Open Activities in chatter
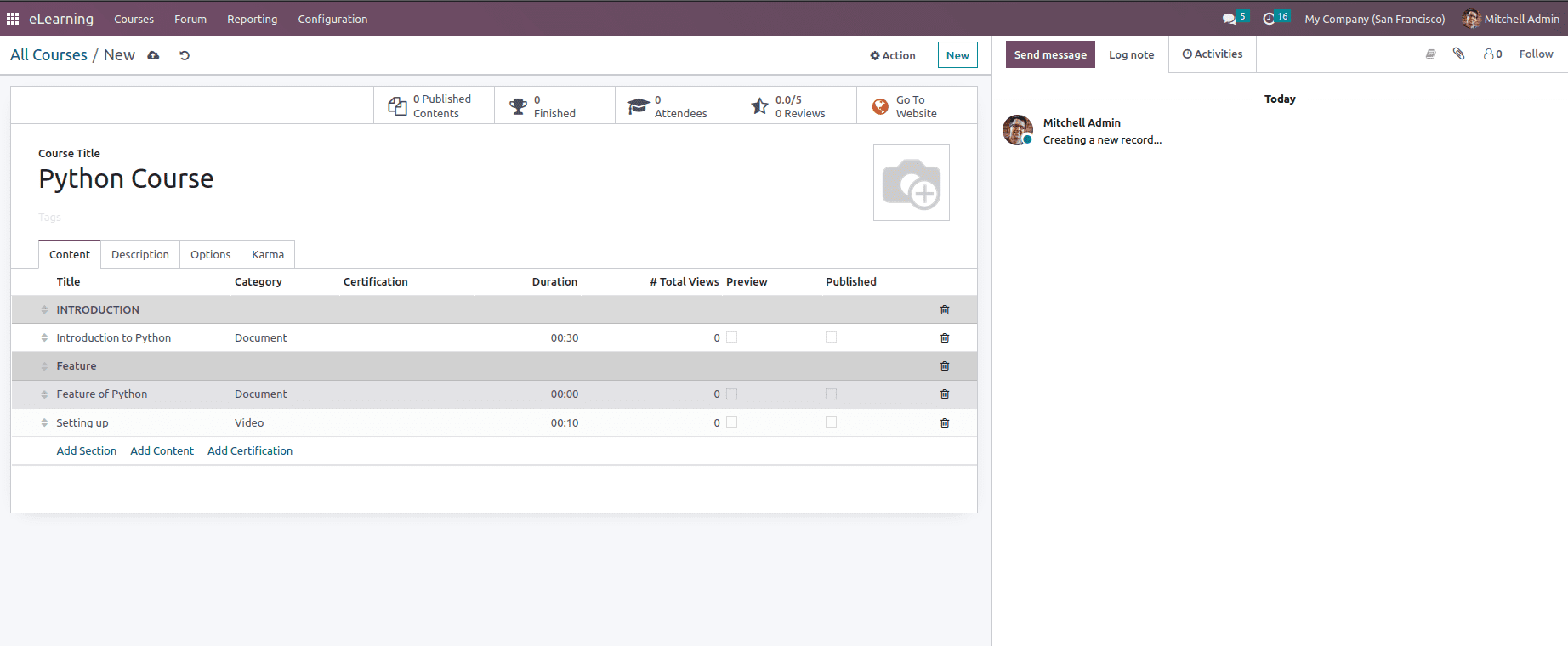The height and width of the screenshot is (646, 1568). 1213,54
